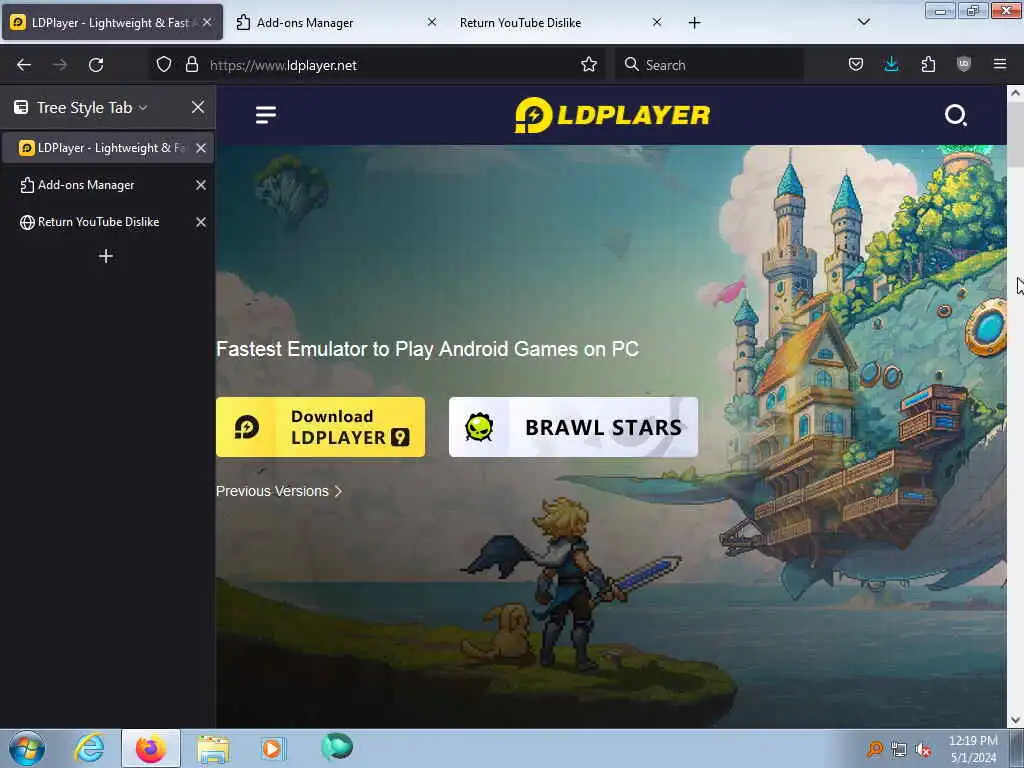
Task: Select LDPlayer item in tree sidebar
Action: point(108,148)
